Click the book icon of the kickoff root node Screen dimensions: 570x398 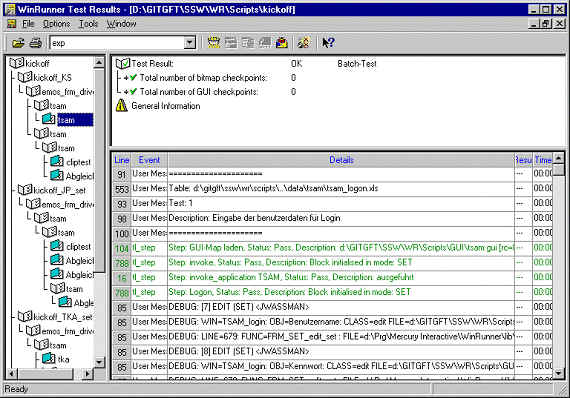16,63
